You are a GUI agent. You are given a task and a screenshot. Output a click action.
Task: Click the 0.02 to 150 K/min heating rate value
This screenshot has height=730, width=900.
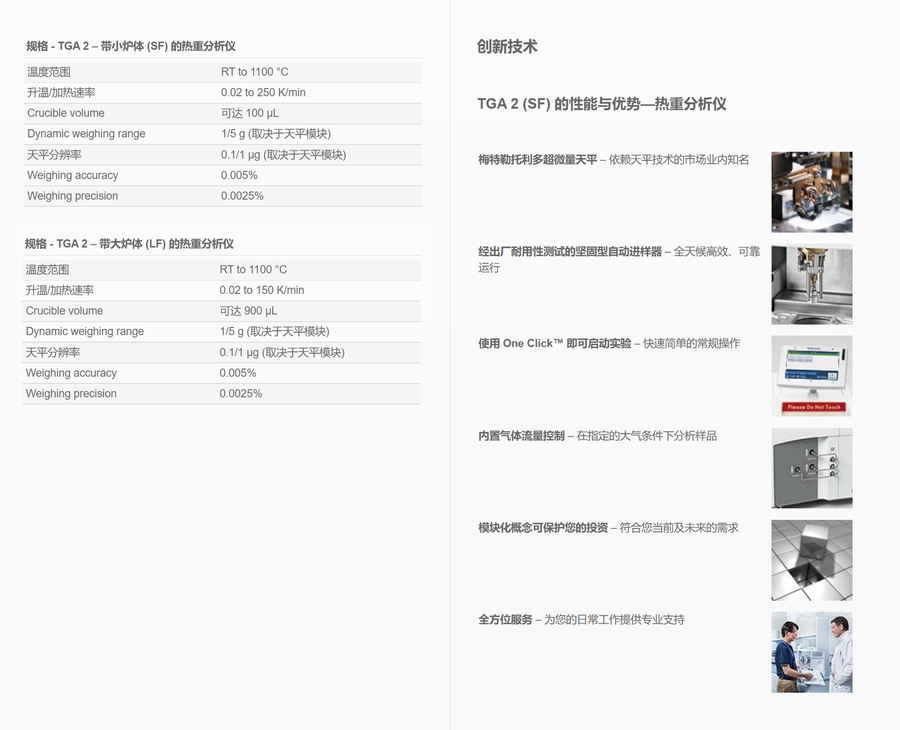coord(262,290)
